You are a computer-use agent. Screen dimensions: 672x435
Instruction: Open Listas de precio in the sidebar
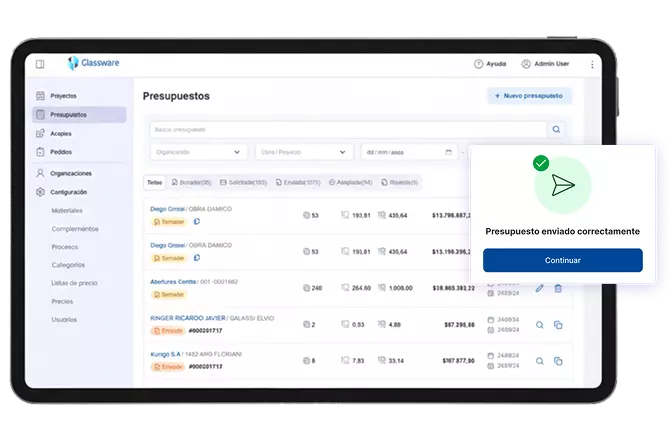pyautogui.click(x=74, y=284)
